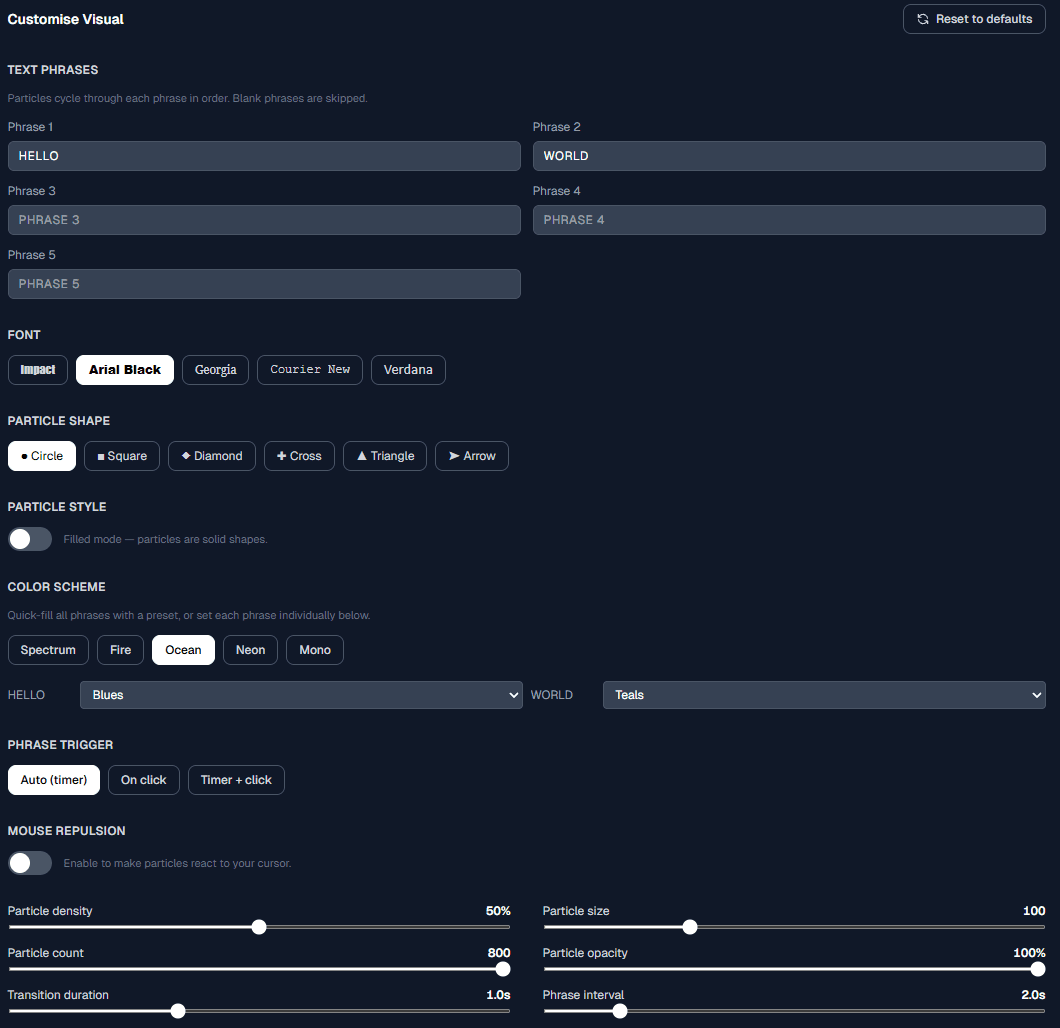This screenshot has height=1028, width=1060.
Task: Choose the Cross particle shape
Action: tap(299, 456)
